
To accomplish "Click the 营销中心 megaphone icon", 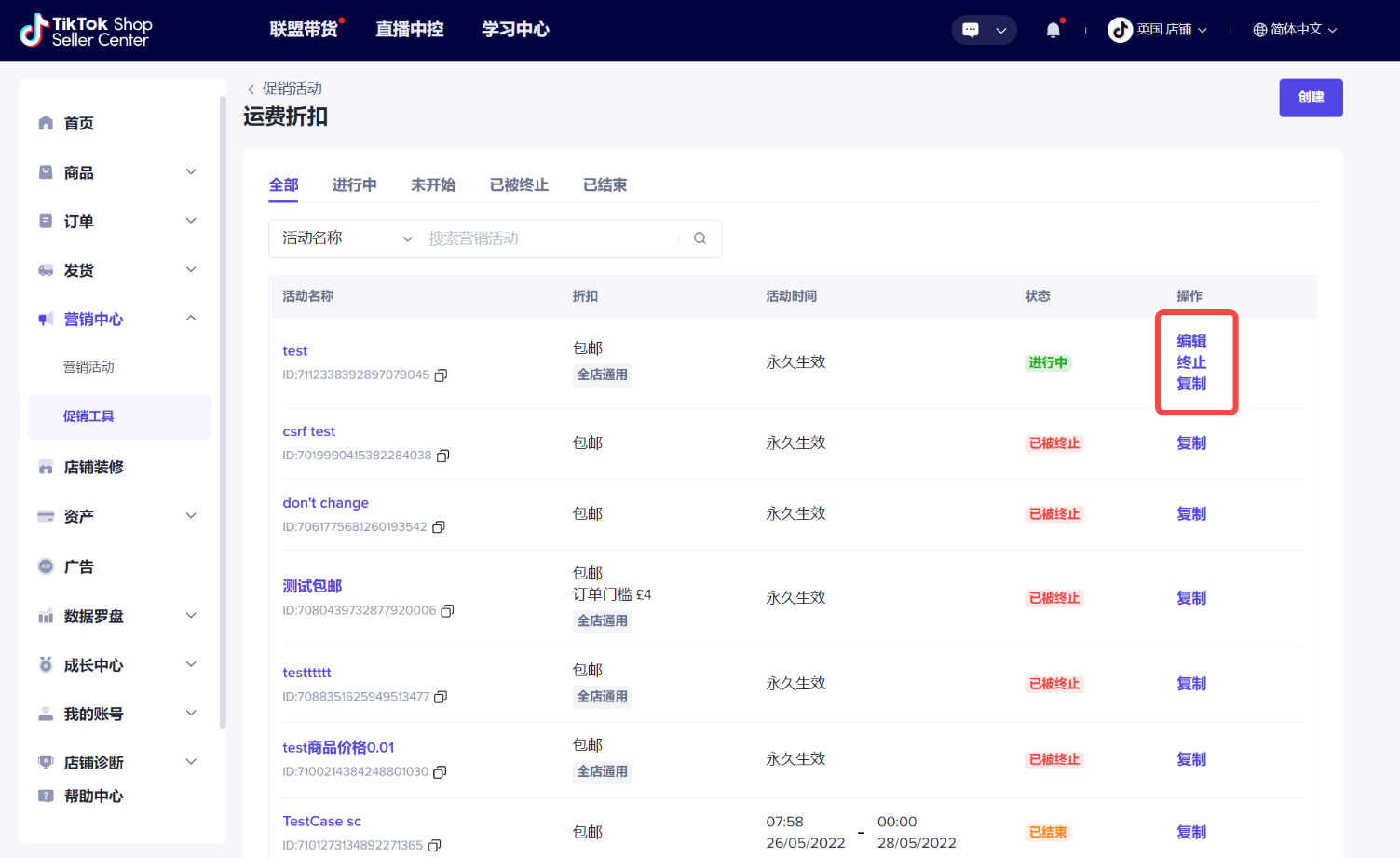I will (x=46, y=320).
